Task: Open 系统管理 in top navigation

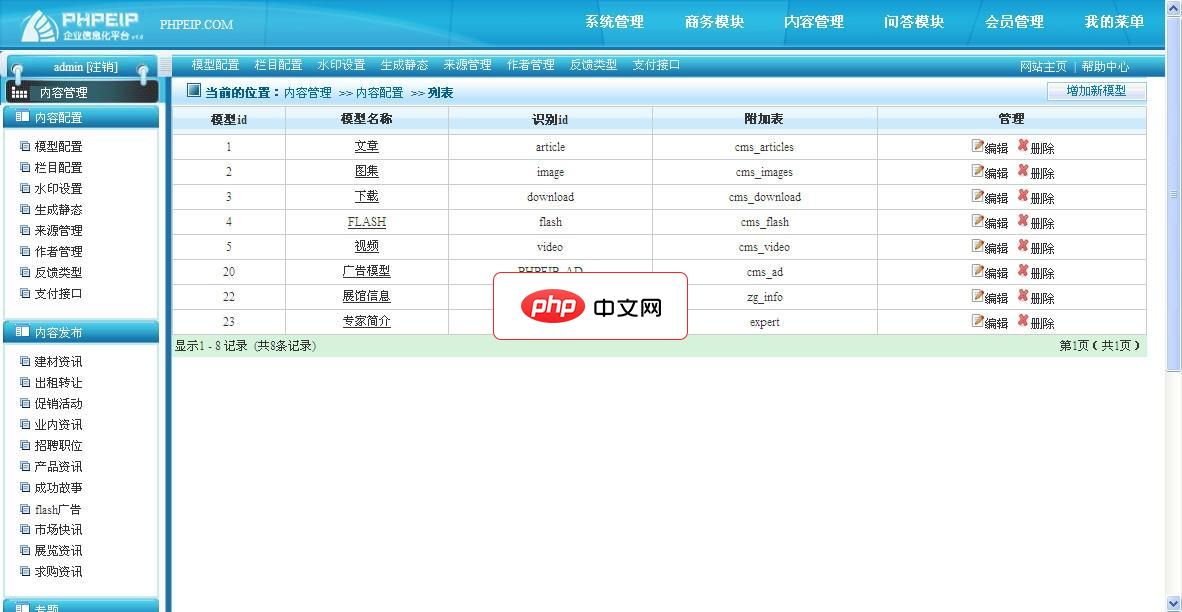Action: click(614, 22)
